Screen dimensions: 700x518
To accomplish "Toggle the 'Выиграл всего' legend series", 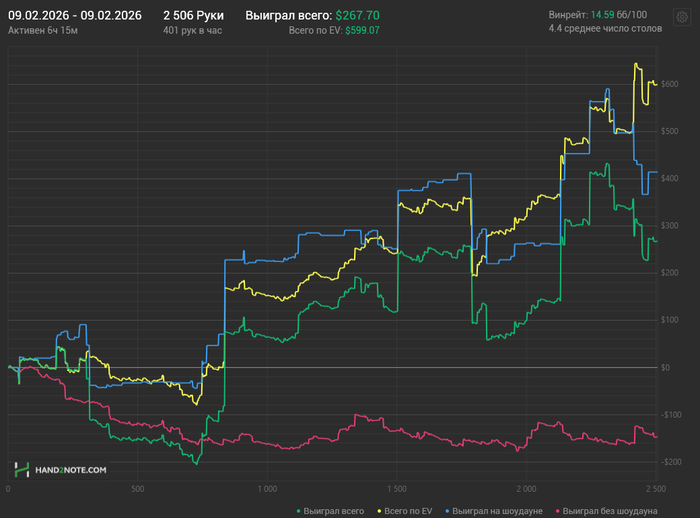I will (330, 511).
